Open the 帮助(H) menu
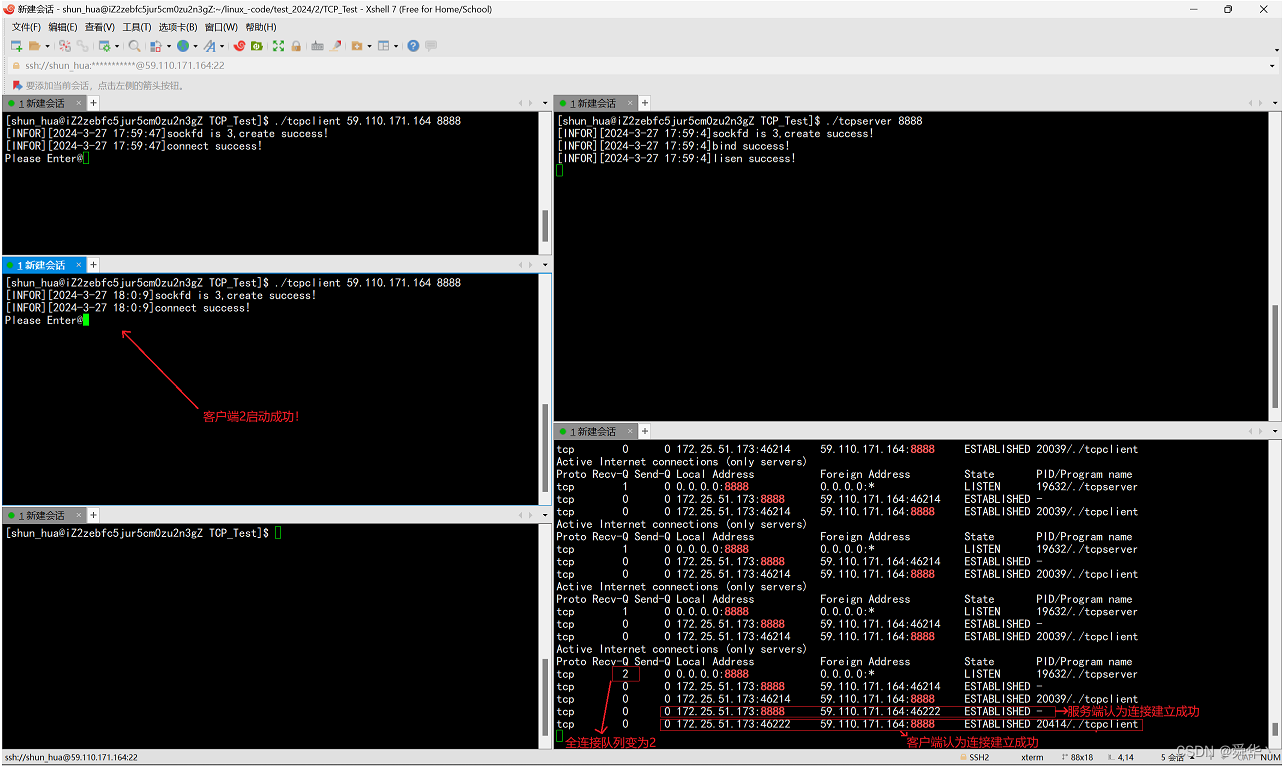Image resolution: width=1286 pixels, height=768 pixels. (261, 27)
